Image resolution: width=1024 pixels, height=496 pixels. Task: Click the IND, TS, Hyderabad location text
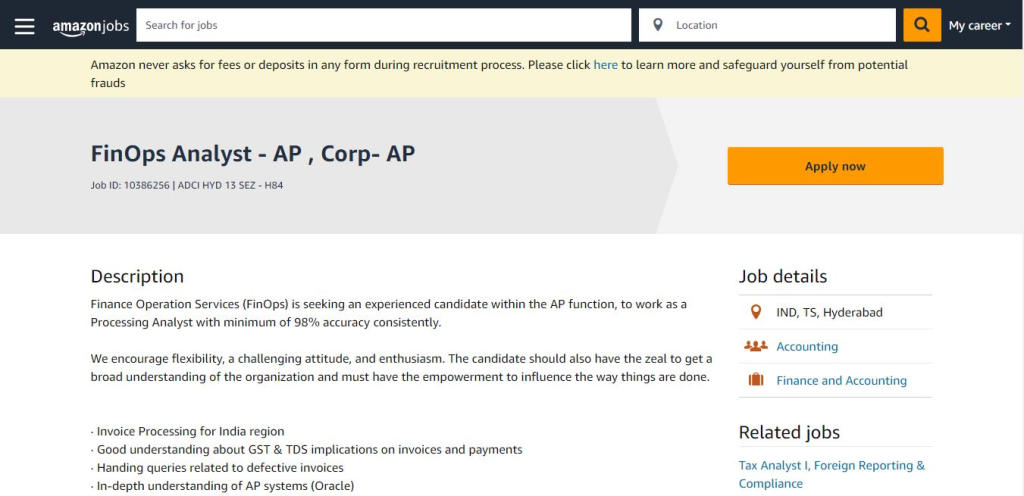[829, 313]
